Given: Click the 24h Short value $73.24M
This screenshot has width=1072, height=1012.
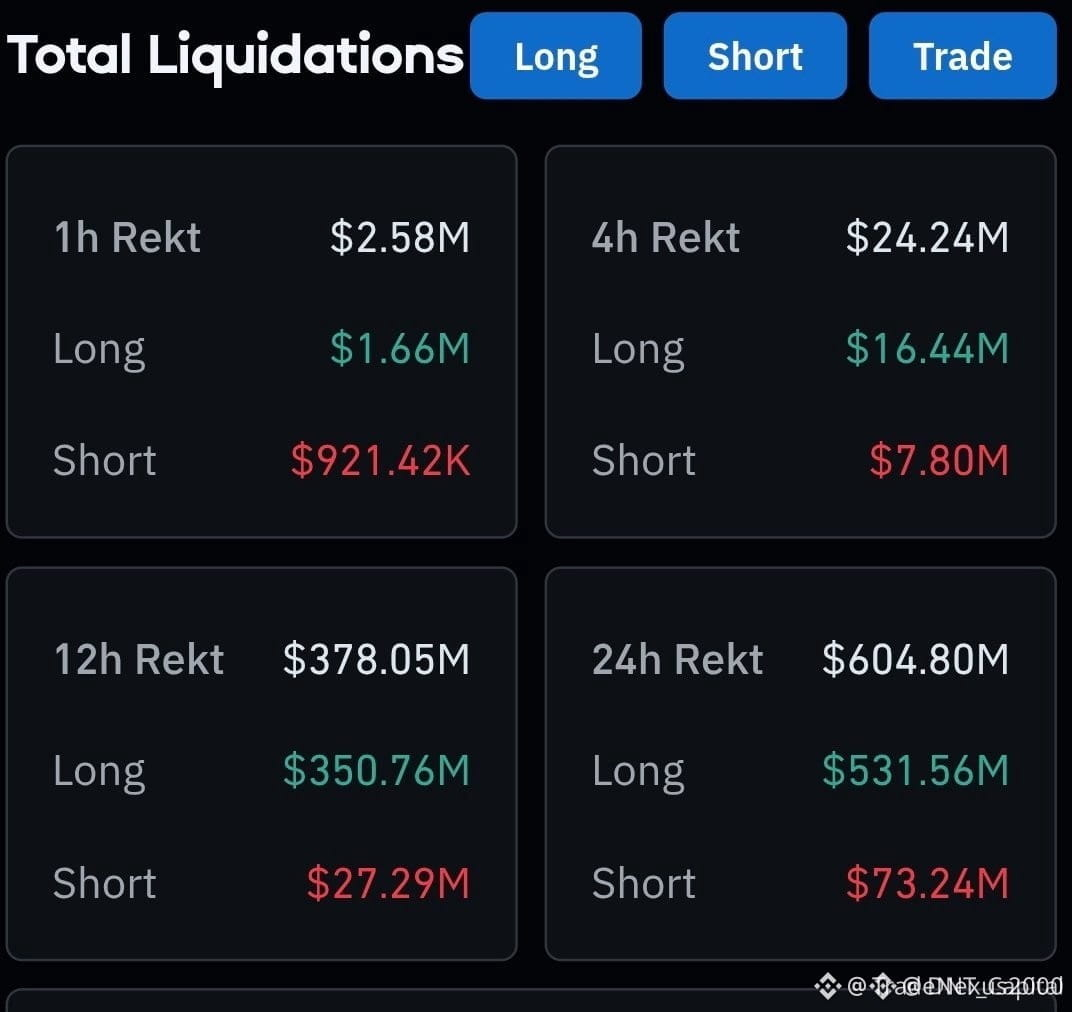Looking at the screenshot, I should point(927,882).
